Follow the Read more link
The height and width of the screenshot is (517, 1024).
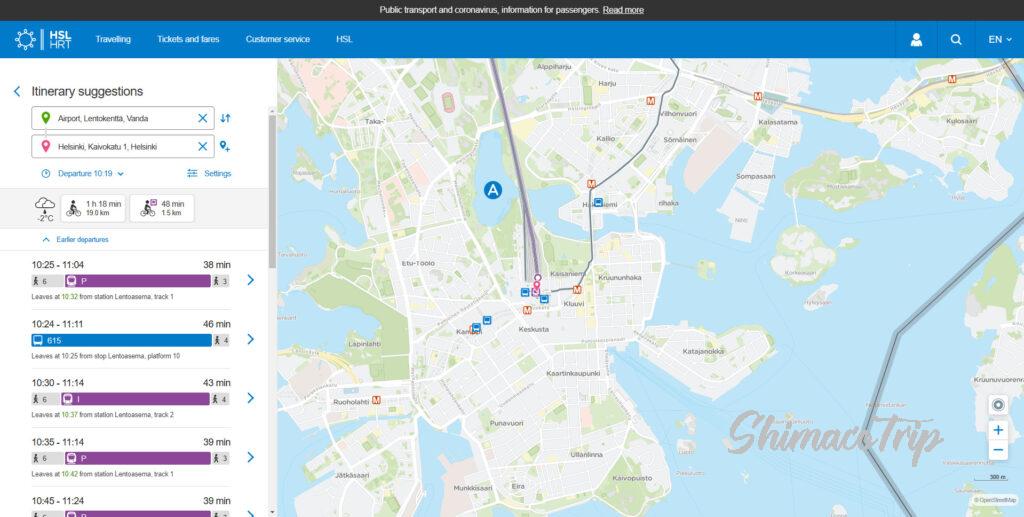[x=623, y=10]
